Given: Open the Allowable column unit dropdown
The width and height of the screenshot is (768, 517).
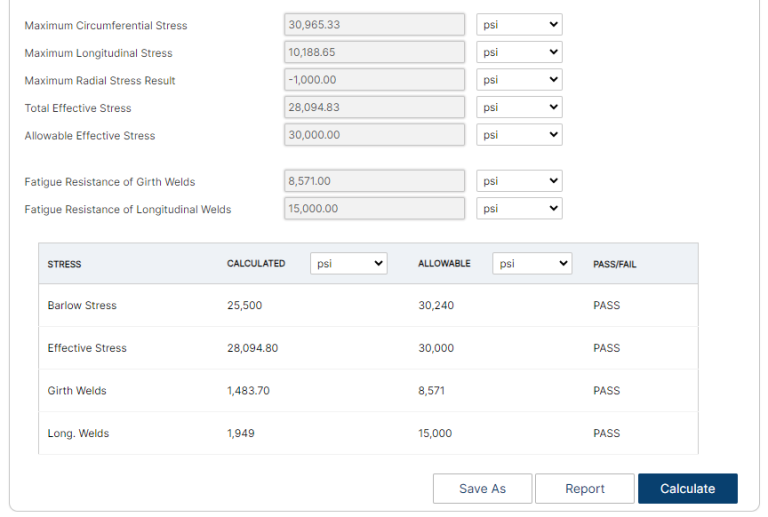Looking at the screenshot, I should tap(531, 263).
